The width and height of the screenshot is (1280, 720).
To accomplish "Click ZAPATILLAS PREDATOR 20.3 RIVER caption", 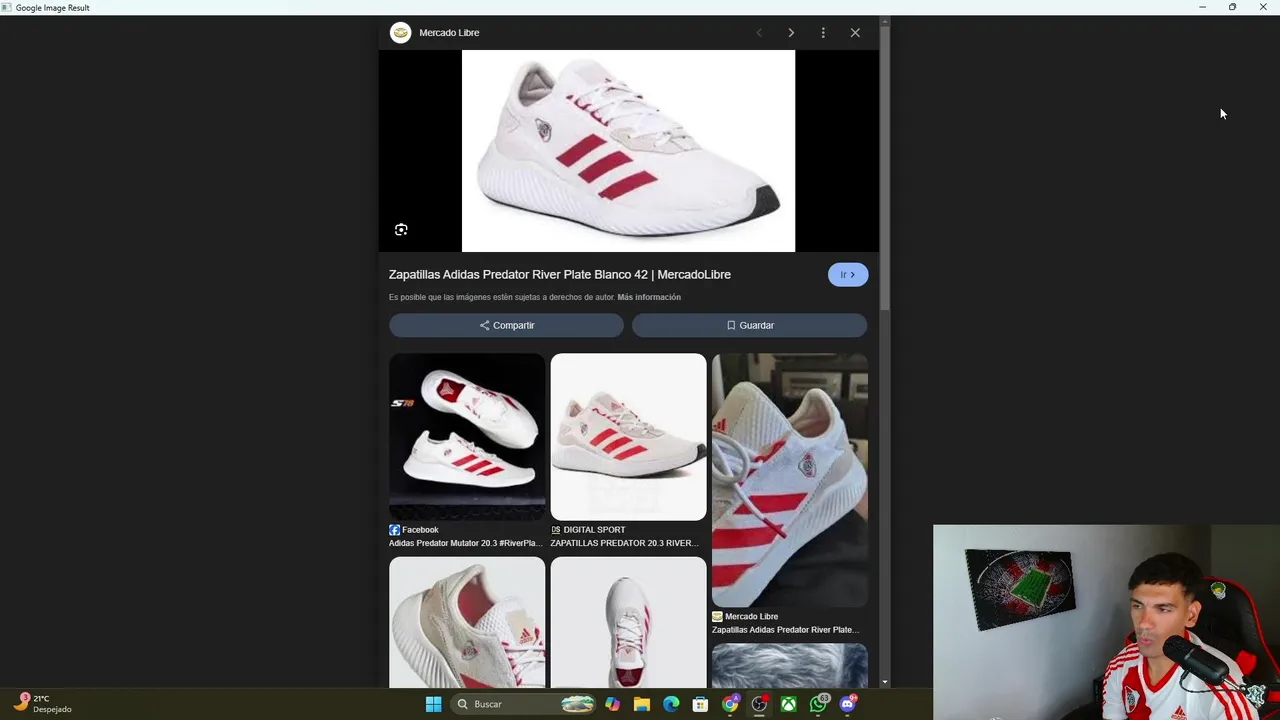I will click(624, 543).
